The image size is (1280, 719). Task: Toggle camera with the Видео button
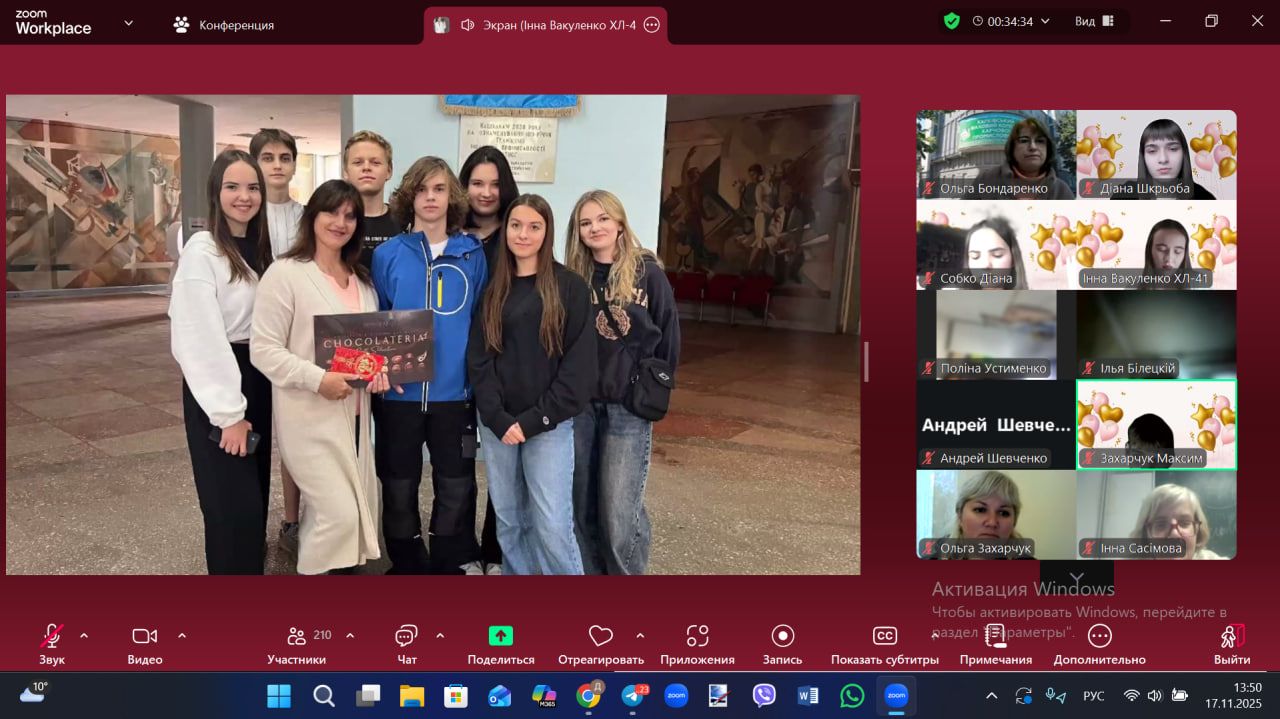click(144, 636)
